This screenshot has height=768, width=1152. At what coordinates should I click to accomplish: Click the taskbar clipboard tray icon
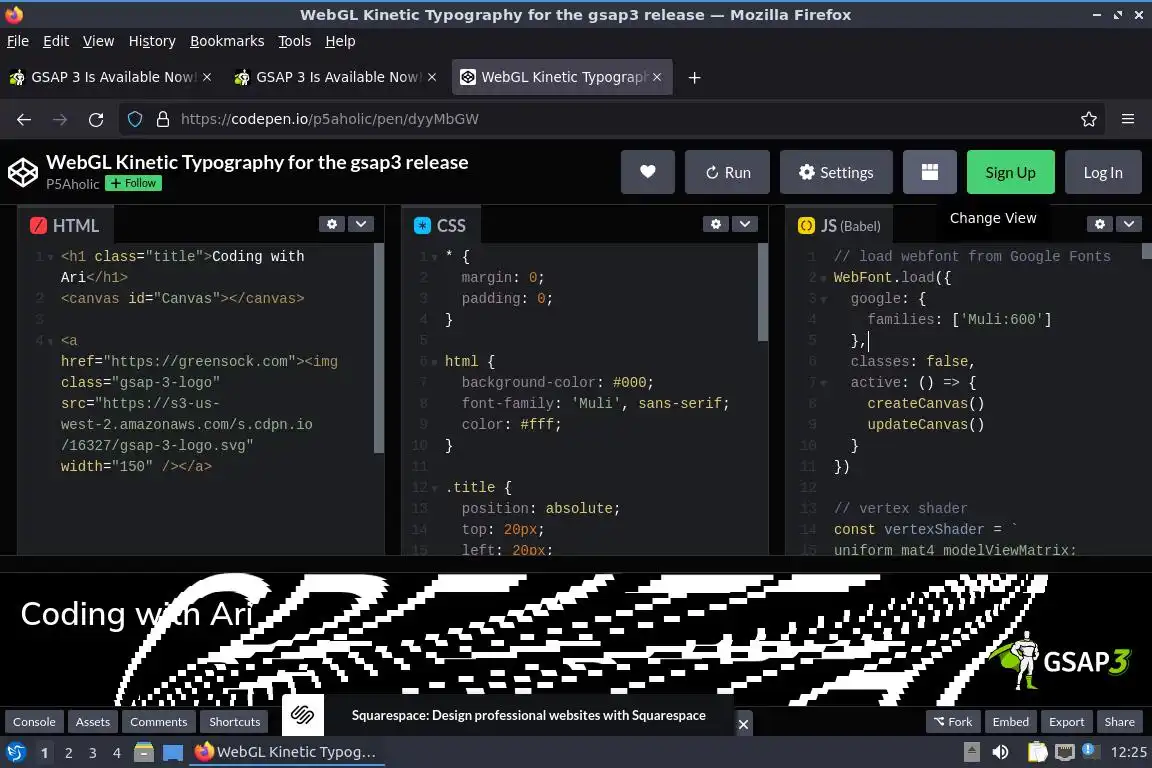click(x=1037, y=752)
